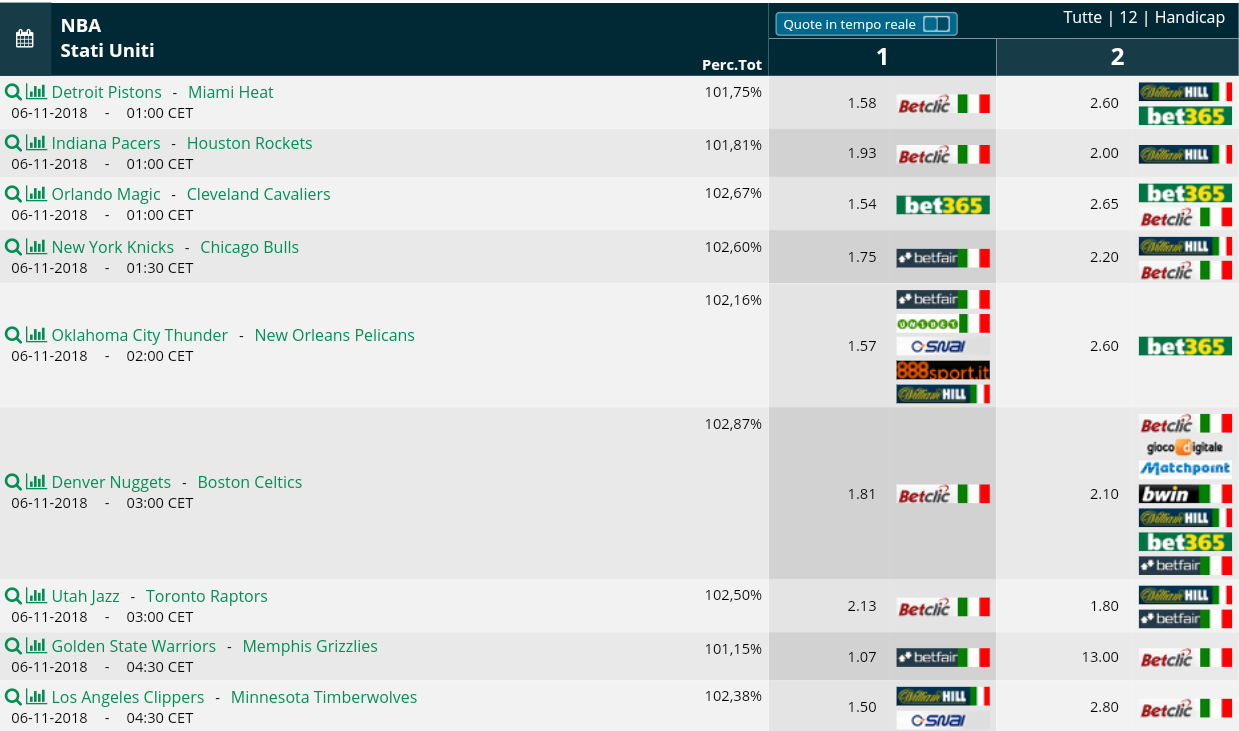Click William Hill logo in Indiana Pacers away odds

(x=1185, y=154)
